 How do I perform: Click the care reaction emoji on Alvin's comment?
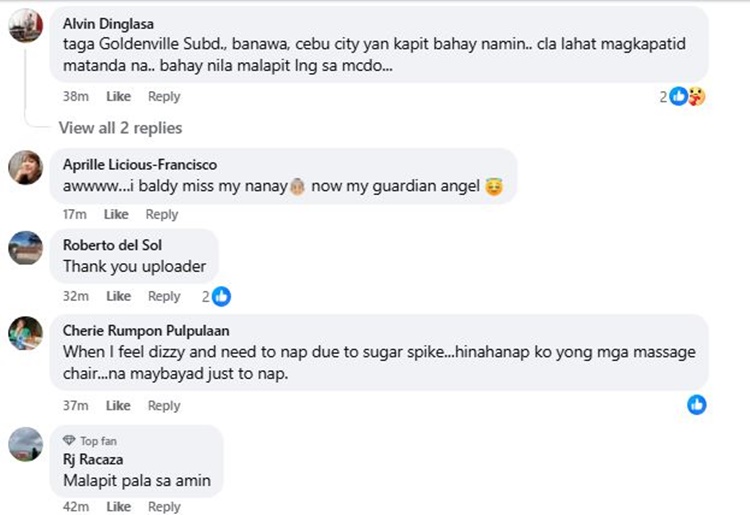(697, 96)
